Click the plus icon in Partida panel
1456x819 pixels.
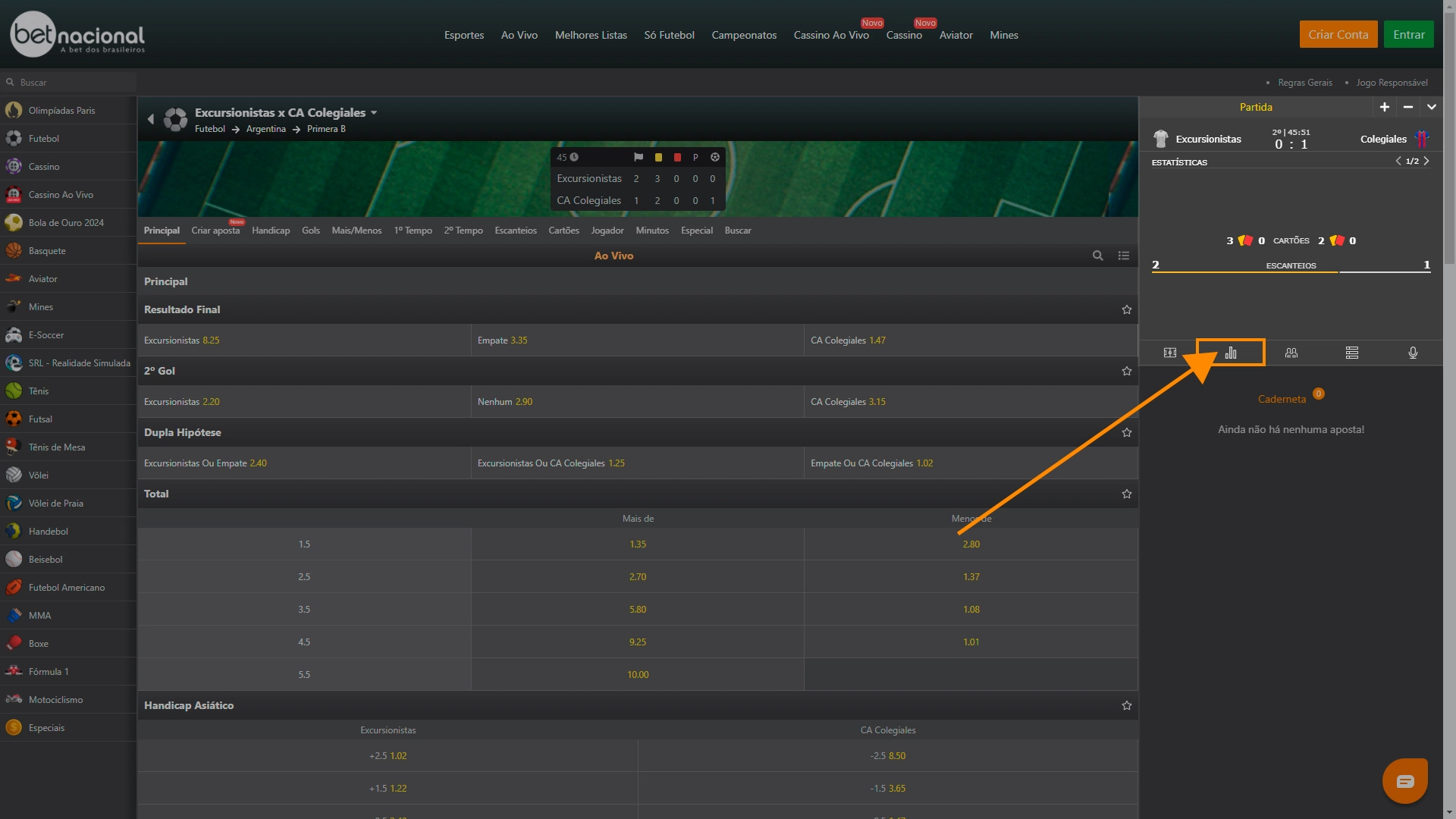point(1385,107)
